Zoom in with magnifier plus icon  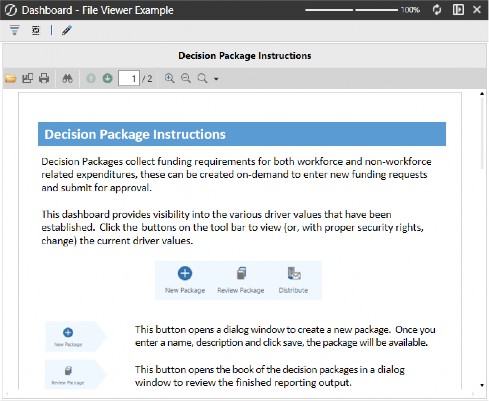[170, 78]
